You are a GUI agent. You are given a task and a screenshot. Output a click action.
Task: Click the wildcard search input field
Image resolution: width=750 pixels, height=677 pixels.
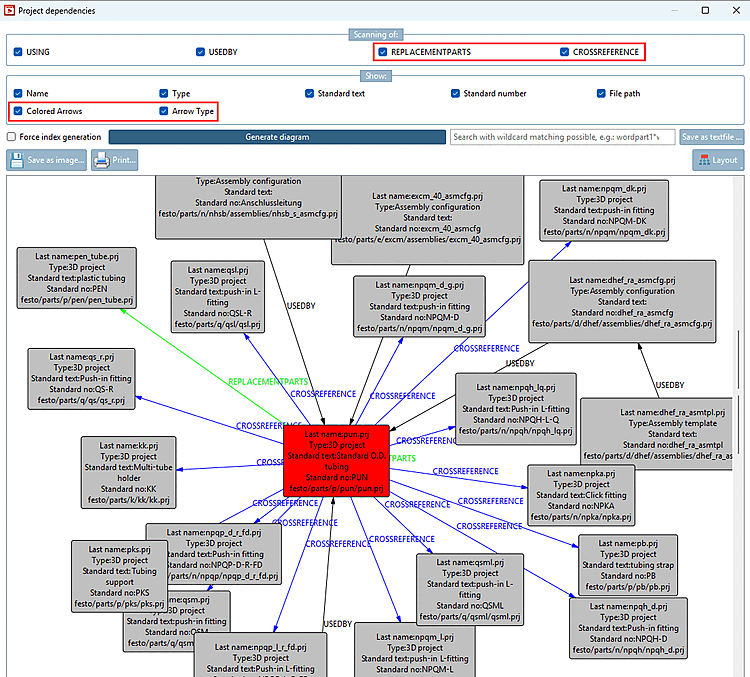[562, 137]
